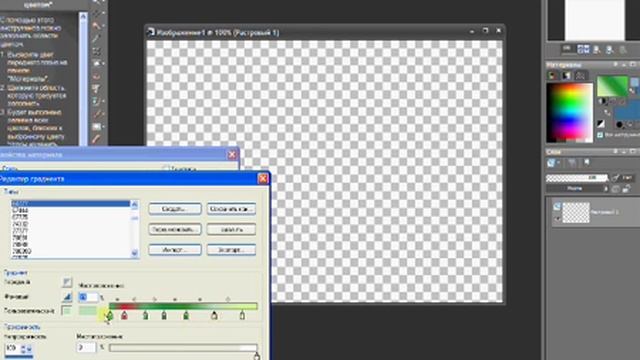Select the raster layer thumbnail in Layers panel
The image size is (640, 360).
[x=576, y=213]
